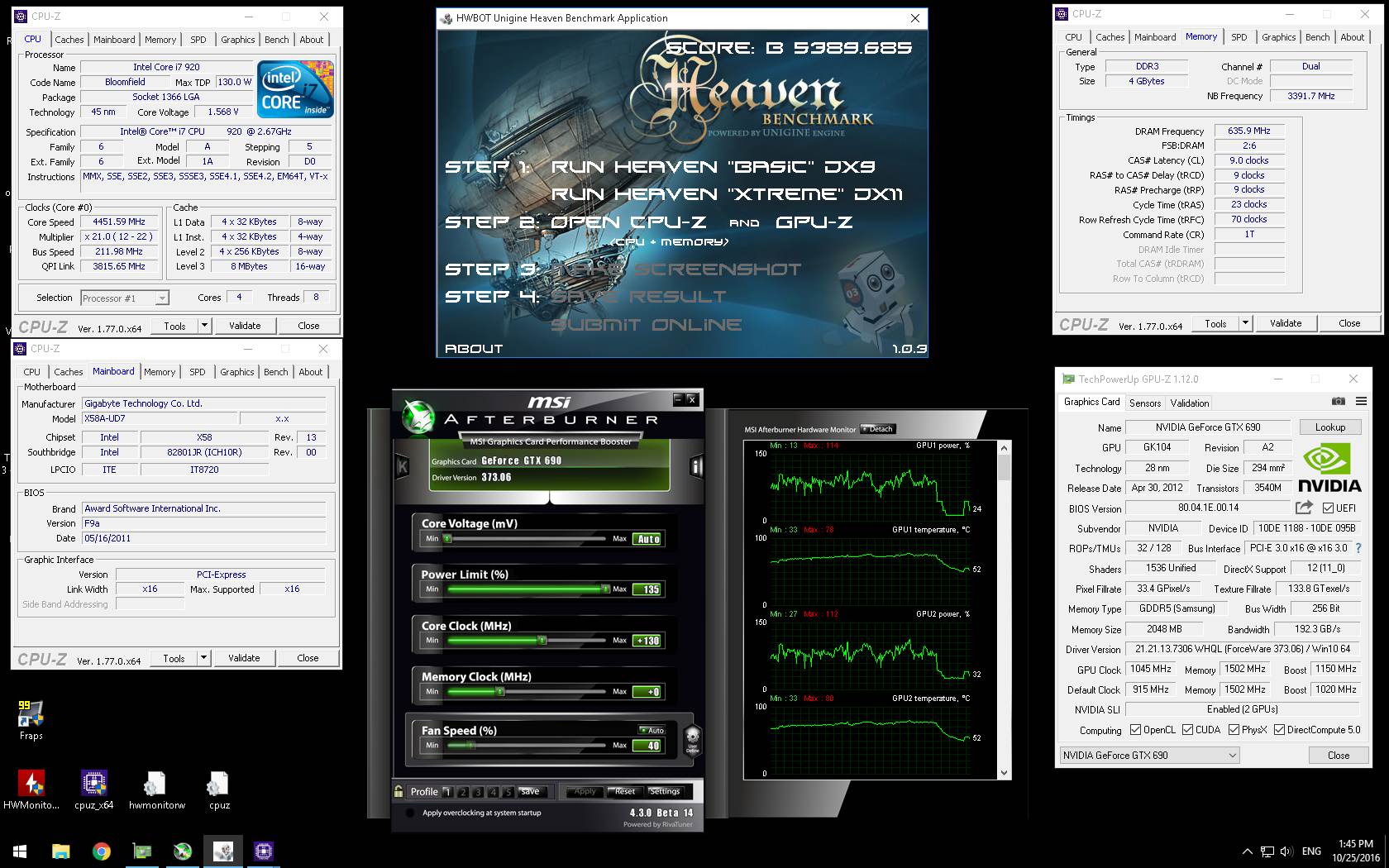This screenshot has width=1389, height=868.
Task: Click hardware monitor scroll-down arrow
Action: 1005,773
